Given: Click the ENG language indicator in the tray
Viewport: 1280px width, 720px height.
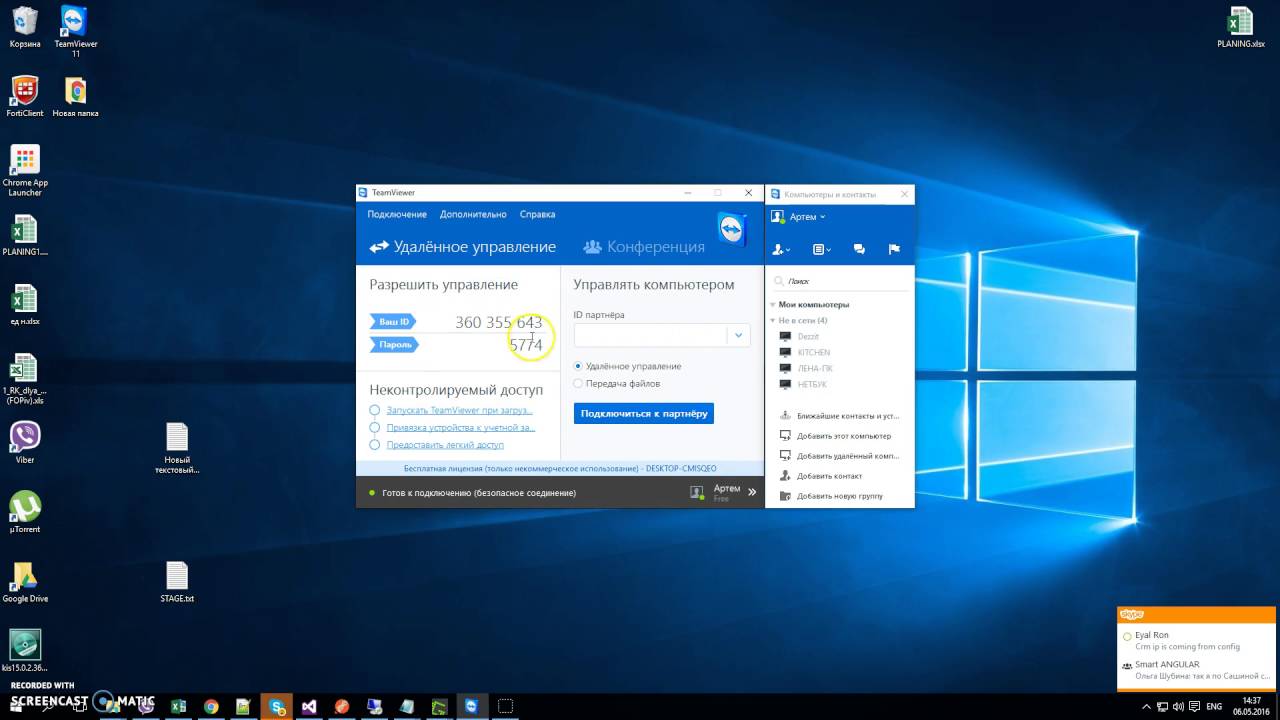Looking at the screenshot, I should tap(1214, 706).
